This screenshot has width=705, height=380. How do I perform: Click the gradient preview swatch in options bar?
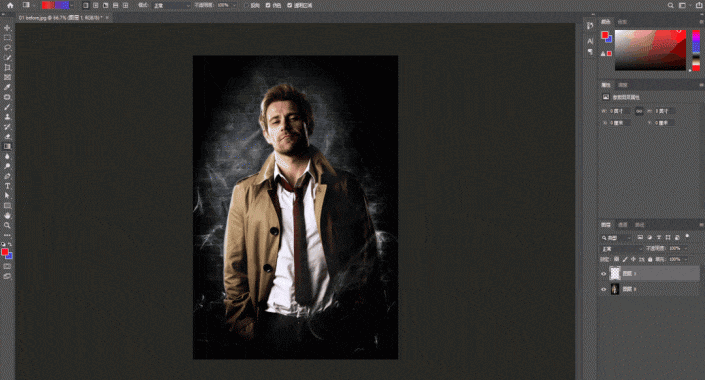(55, 5)
